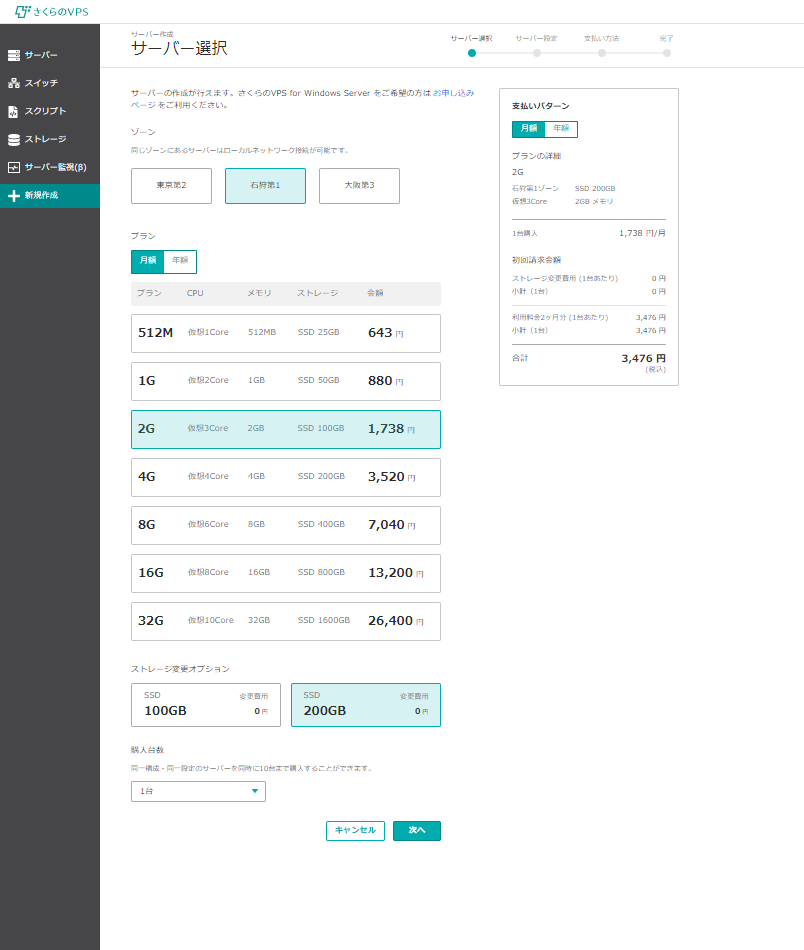Choose SSD 100GB storage option

[206, 705]
